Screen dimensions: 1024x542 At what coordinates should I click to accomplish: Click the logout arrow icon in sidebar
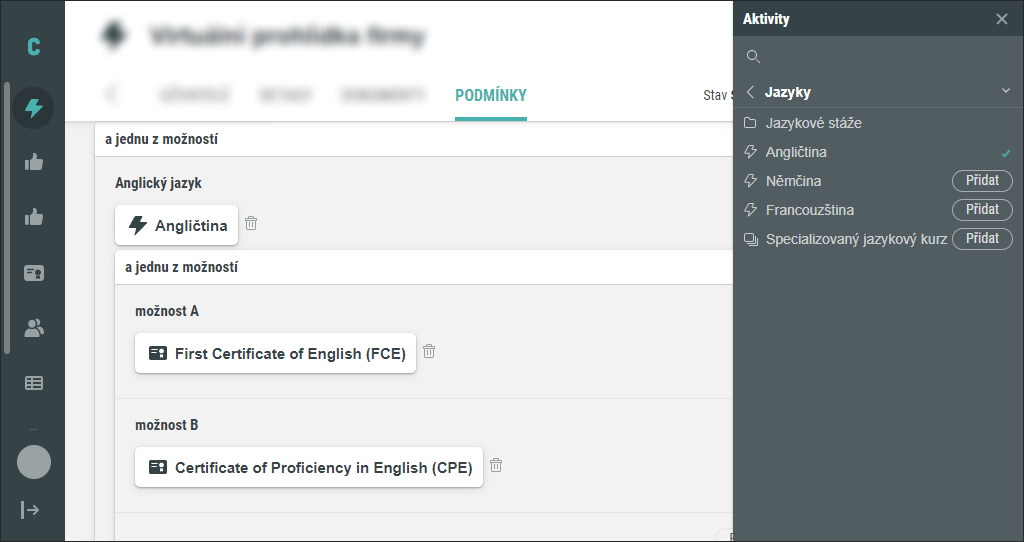pos(30,509)
